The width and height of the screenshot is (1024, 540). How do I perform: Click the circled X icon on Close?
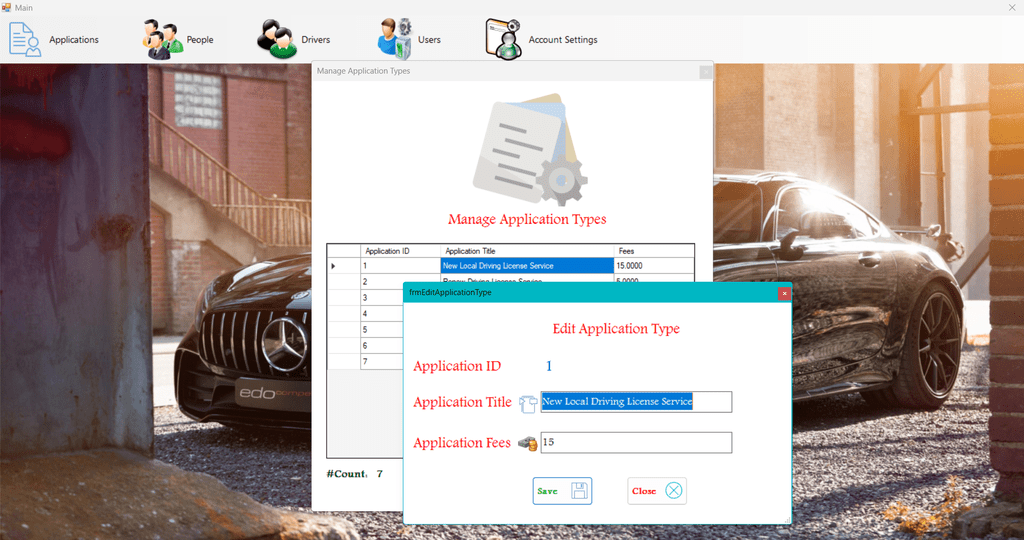tap(674, 491)
